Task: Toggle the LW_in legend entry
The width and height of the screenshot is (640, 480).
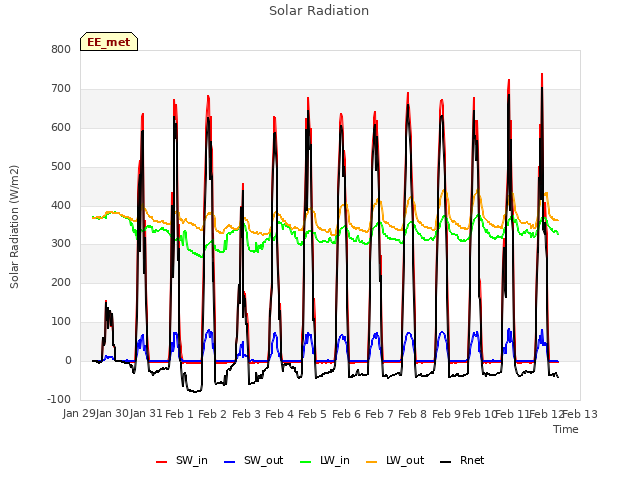Action: click(x=325, y=461)
